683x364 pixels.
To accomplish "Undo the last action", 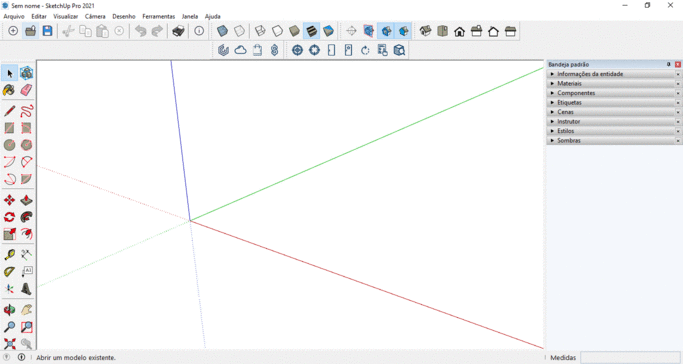I will [x=140, y=31].
